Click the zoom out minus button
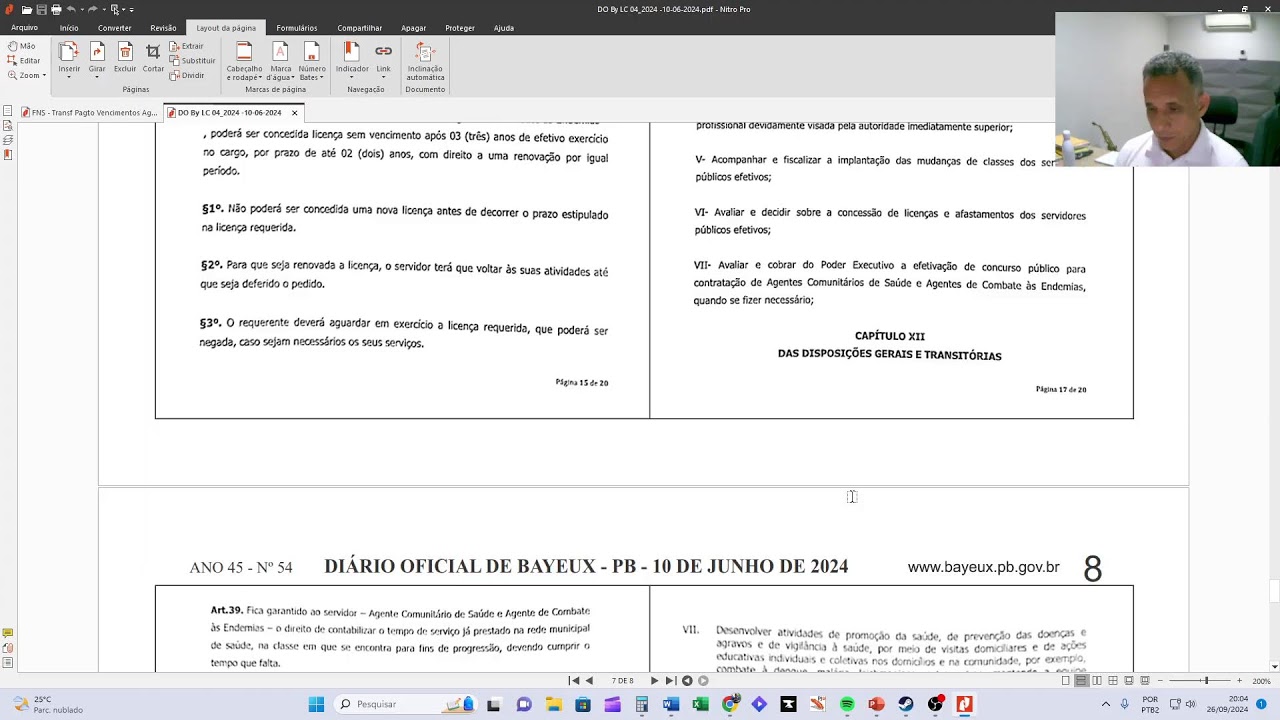Screen dimensions: 1280x720 1162,681
